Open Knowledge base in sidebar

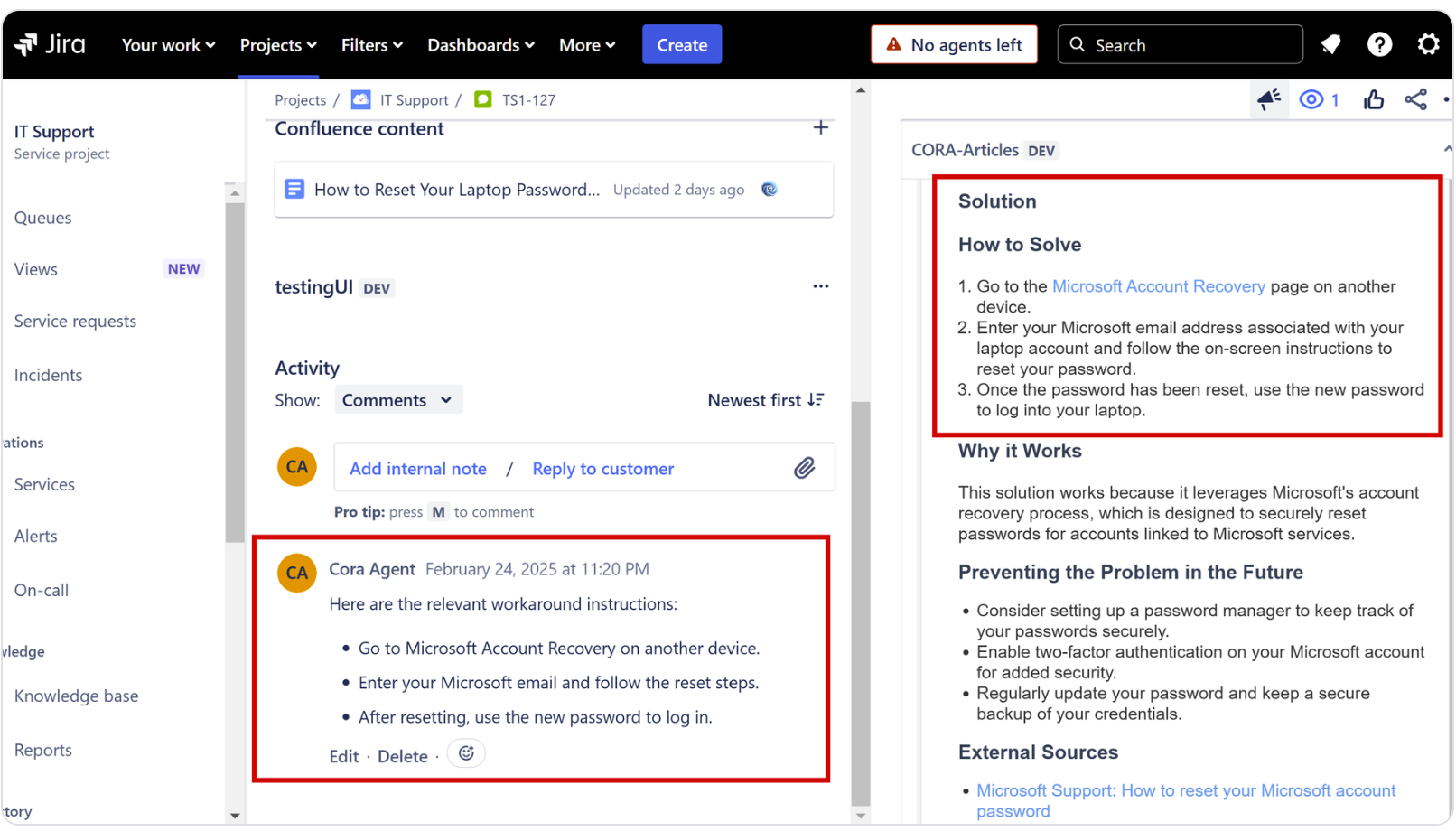click(77, 696)
